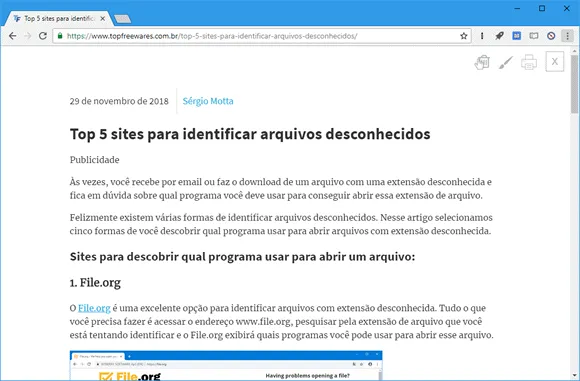Open the Chrome three-dot menu
580x381 pixels.
[567, 36]
